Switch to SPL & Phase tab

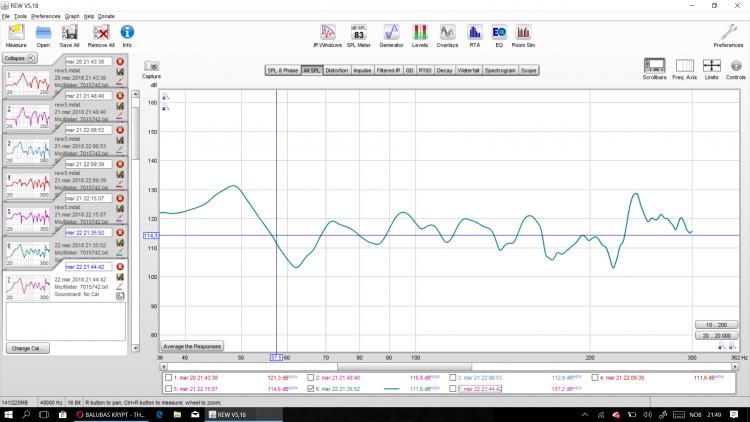[x=283, y=70]
